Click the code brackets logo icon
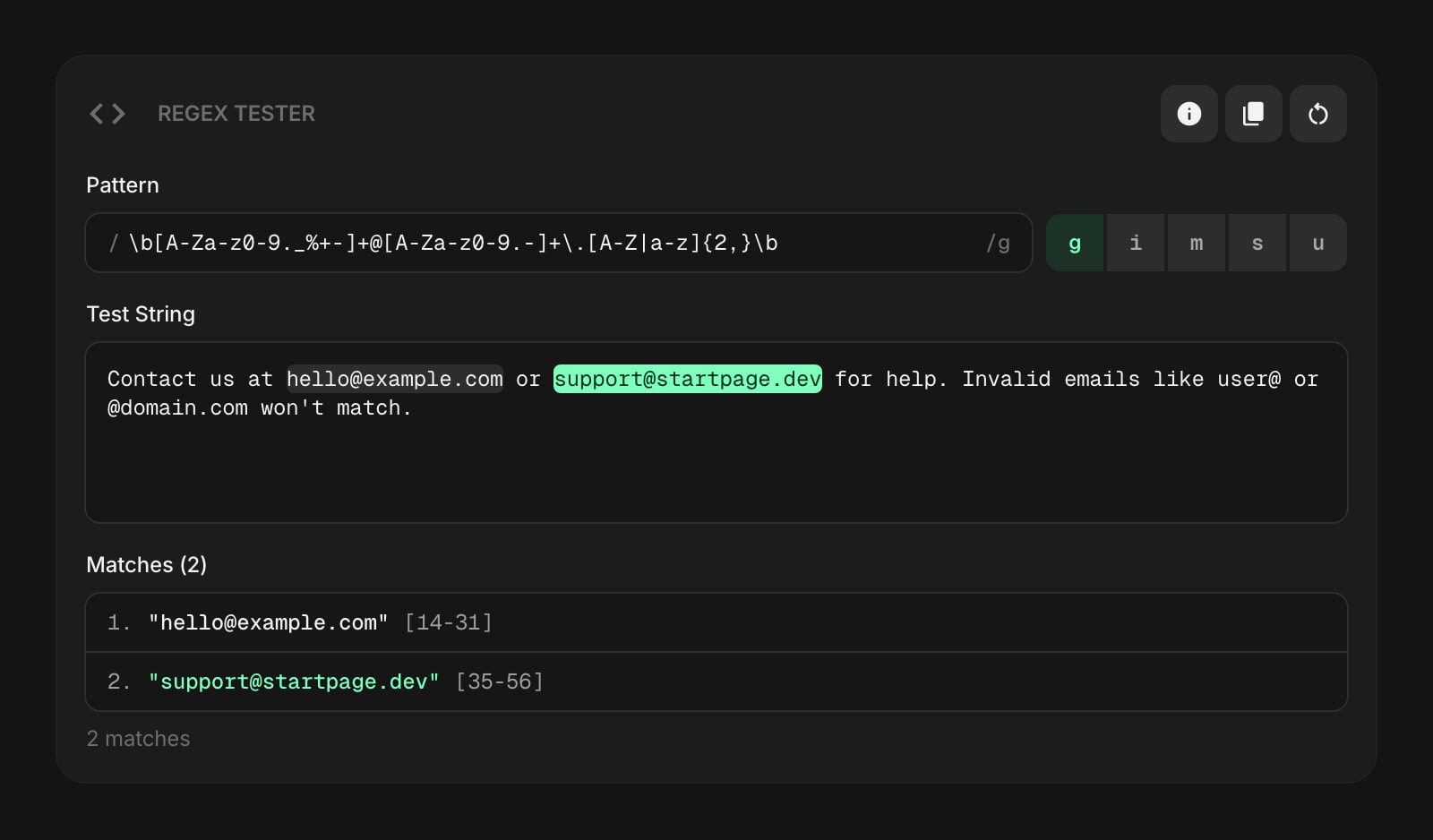This screenshot has height=840, width=1433. [107, 113]
